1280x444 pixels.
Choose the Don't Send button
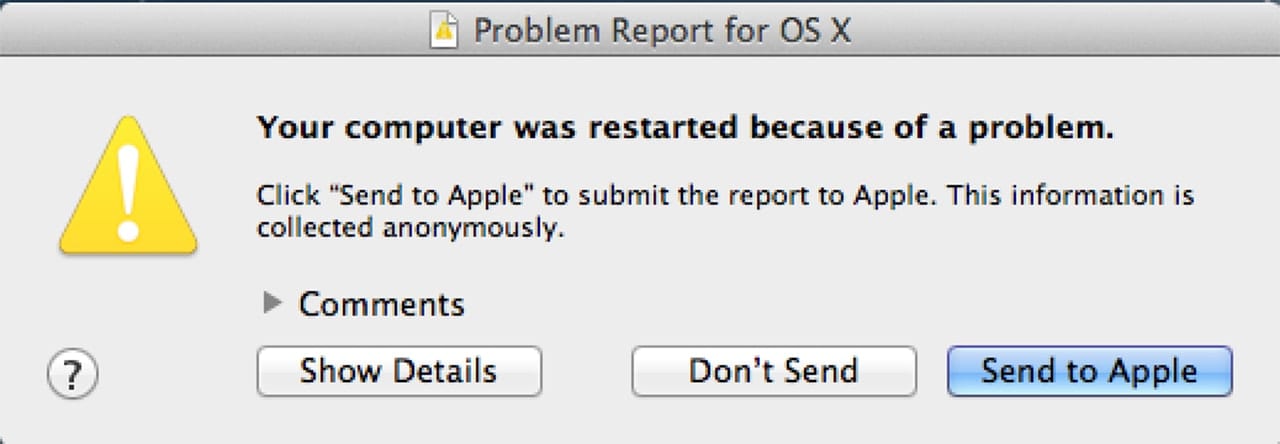point(773,371)
